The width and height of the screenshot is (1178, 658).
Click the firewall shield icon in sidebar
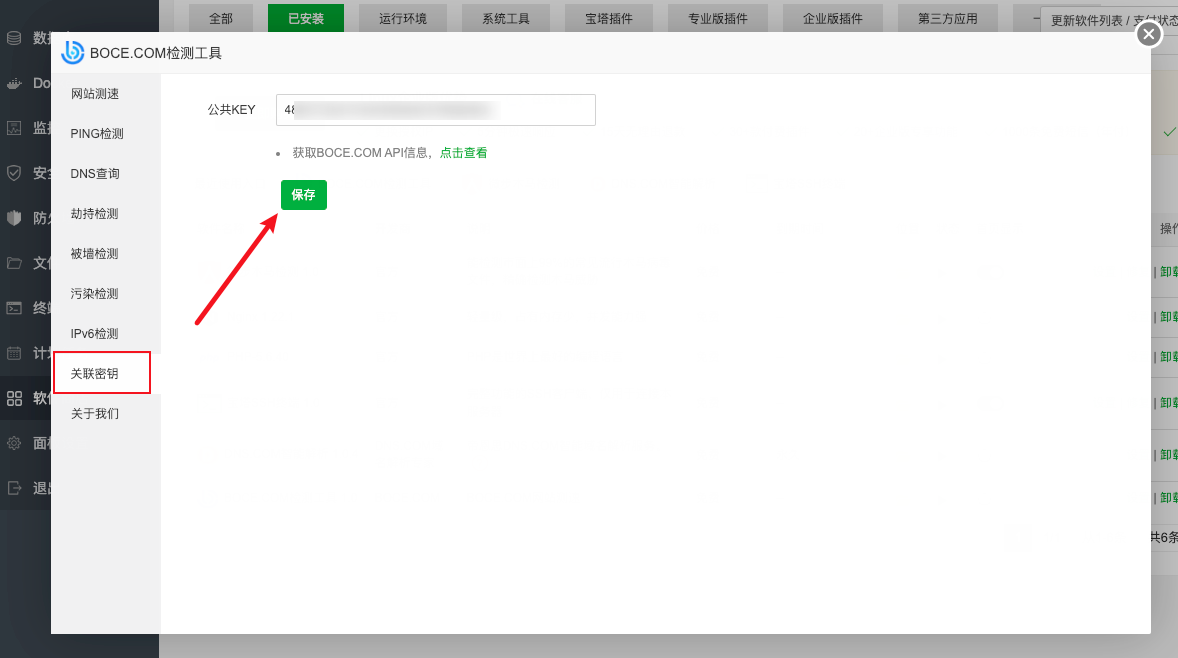(x=14, y=218)
